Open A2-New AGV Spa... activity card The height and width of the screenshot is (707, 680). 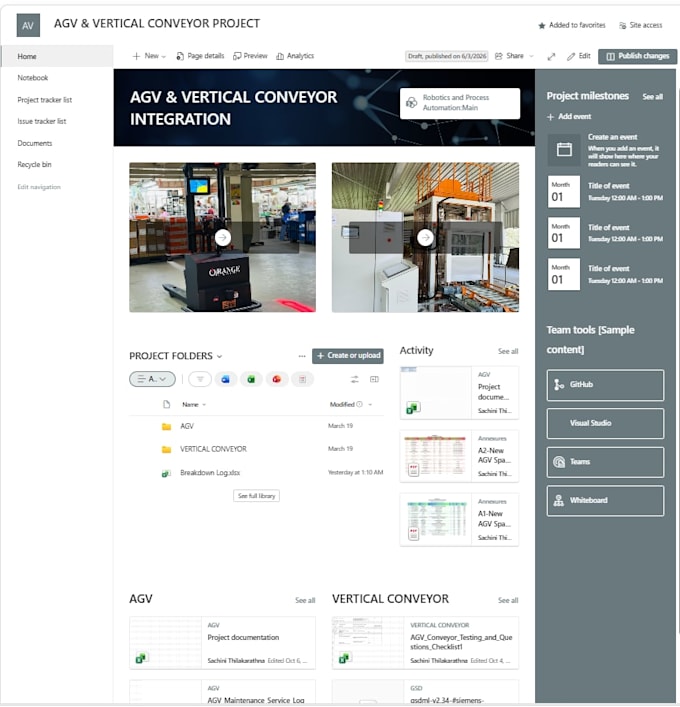459,456
